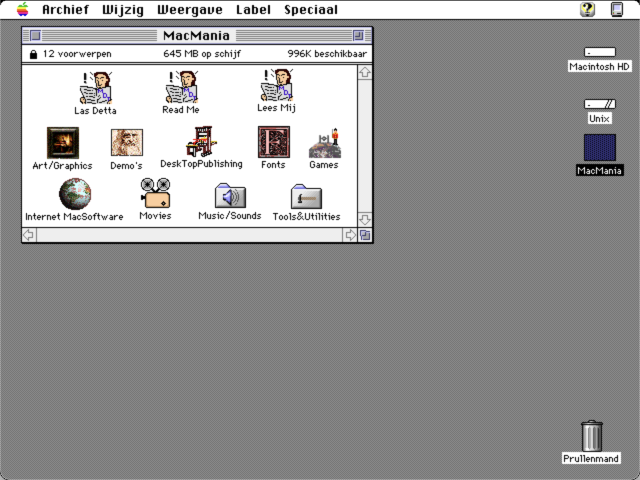Click the 'Music/Sounds' label text

point(230,216)
